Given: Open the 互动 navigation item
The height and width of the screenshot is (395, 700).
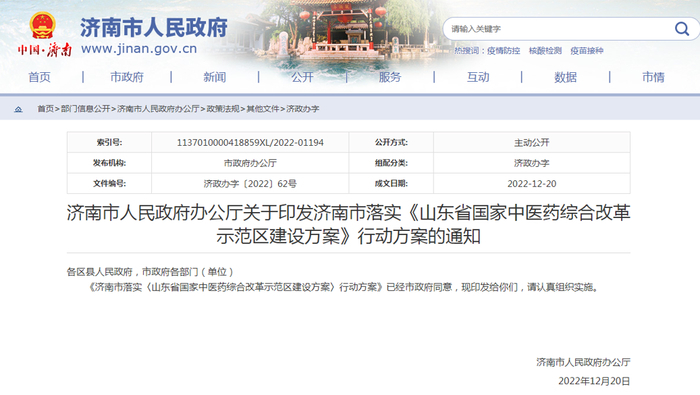Looking at the screenshot, I should [478, 77].
